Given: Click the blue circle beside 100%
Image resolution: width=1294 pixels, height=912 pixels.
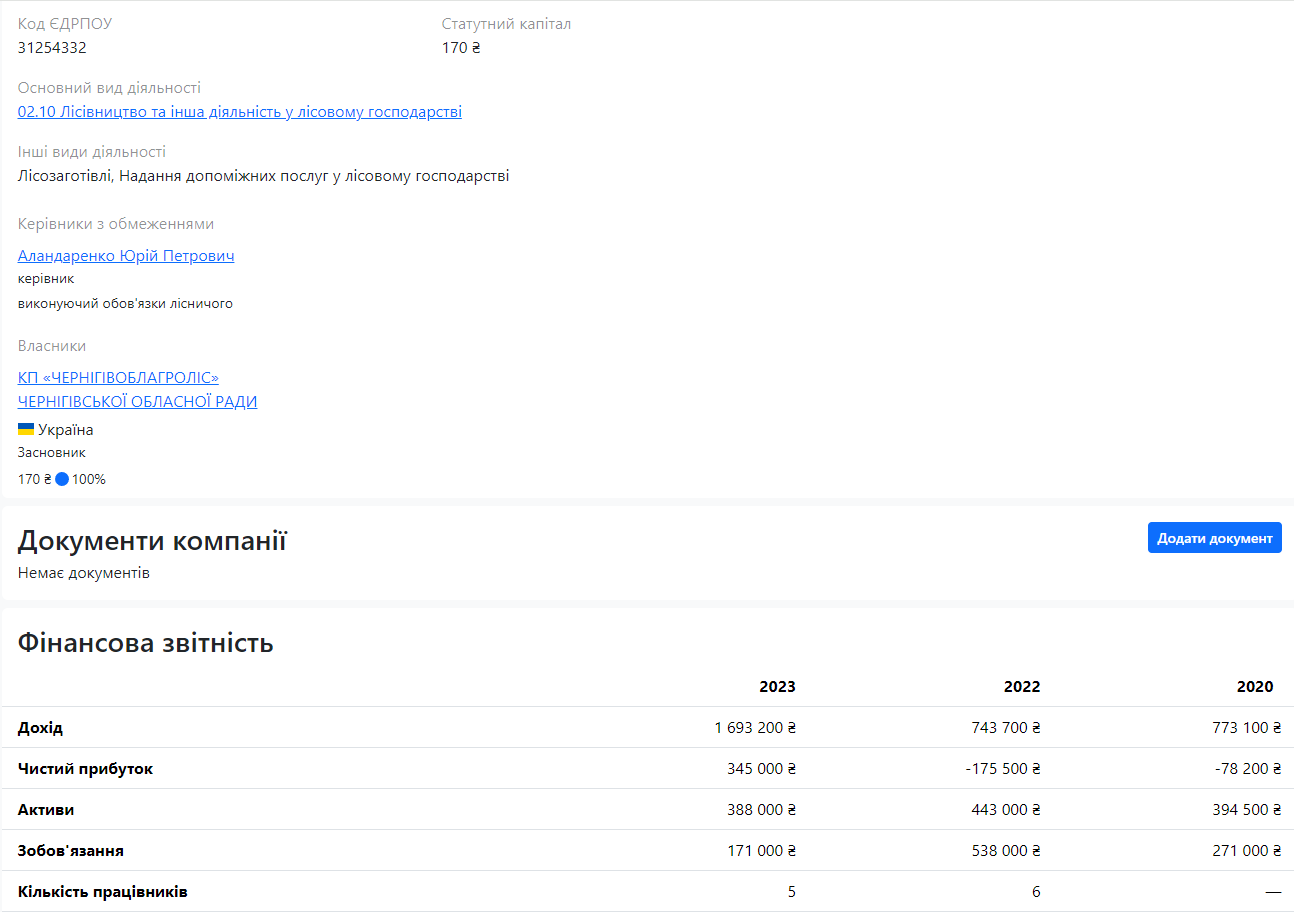Looking at the screenshot, I should pyautogui.click(x=62, y=479).
